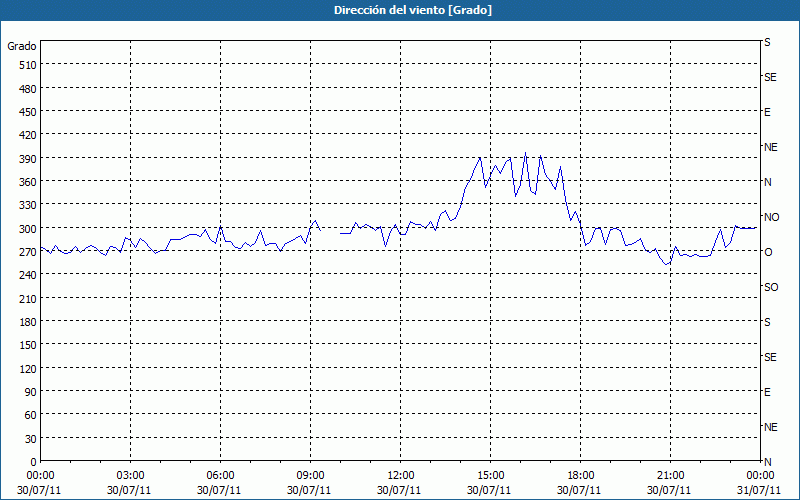800x500 pixels.
Task: Click the 30/07/11 date under 12:00
Action: click(399, 490)
